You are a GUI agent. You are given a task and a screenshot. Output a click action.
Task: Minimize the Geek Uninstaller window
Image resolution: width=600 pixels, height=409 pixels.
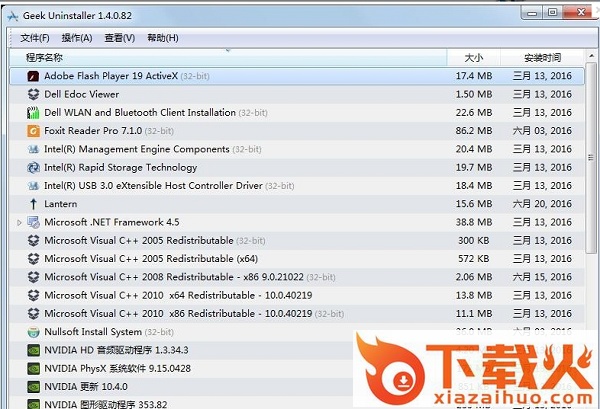pos(532,13)
